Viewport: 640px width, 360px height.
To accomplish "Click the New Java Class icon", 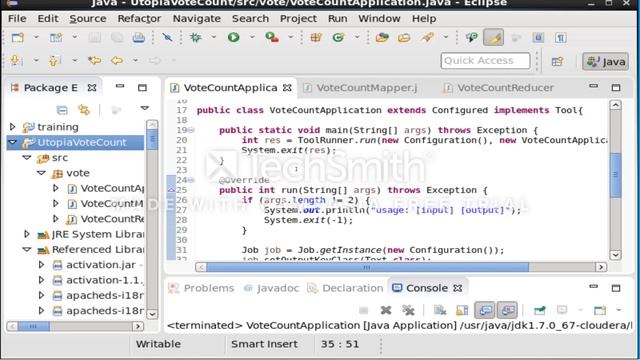I will 338,38.
